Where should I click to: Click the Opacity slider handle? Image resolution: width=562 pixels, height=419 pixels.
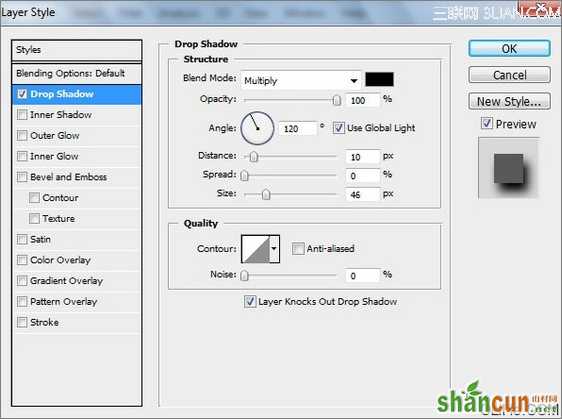click(x=336, y=100)
